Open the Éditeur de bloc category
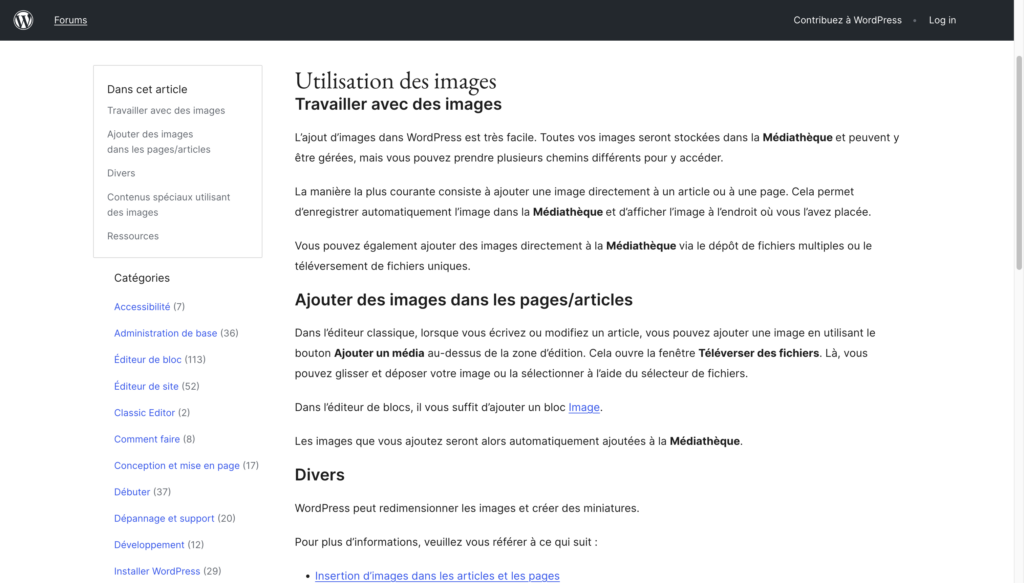The height and width of the screenshot is (583, 1024). pos(148,360)
